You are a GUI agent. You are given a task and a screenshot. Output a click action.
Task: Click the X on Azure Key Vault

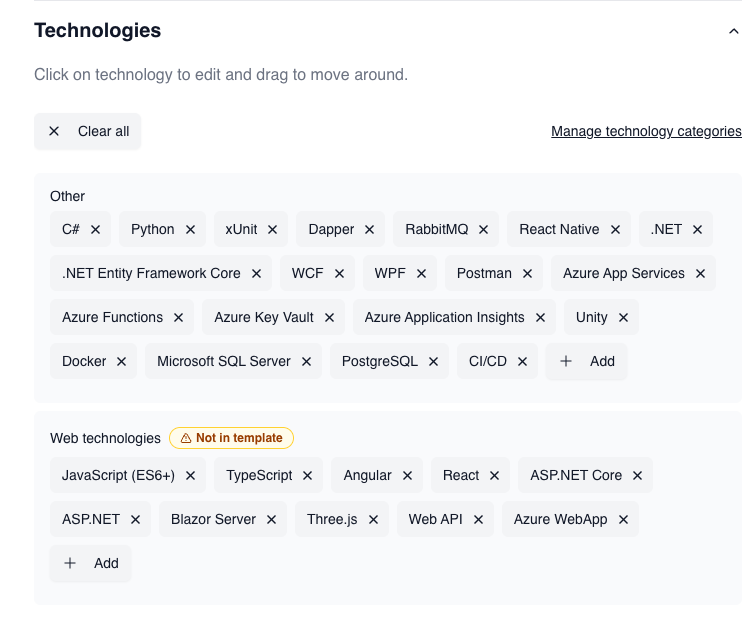click(329, 318)
